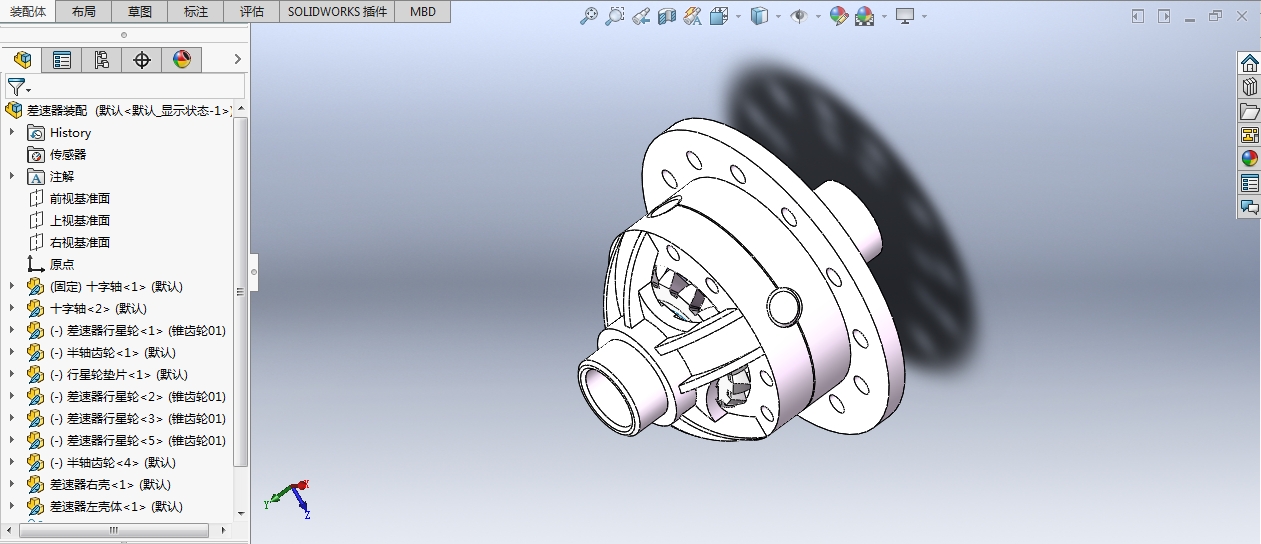Expand the 差速器行星轮<5> component
1261x544 pixels.
coord(12,440)
